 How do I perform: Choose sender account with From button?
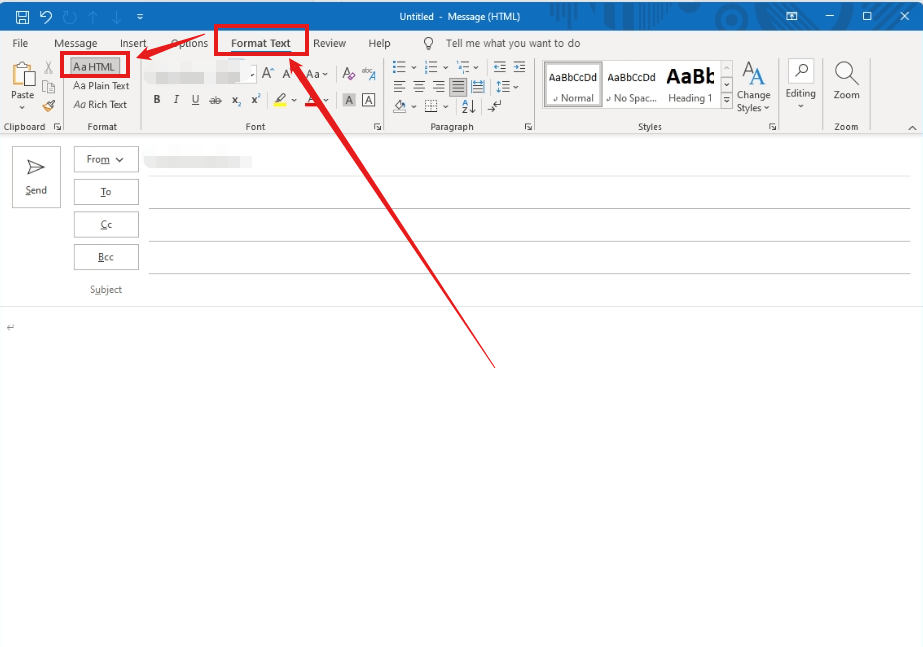[106, 159]
